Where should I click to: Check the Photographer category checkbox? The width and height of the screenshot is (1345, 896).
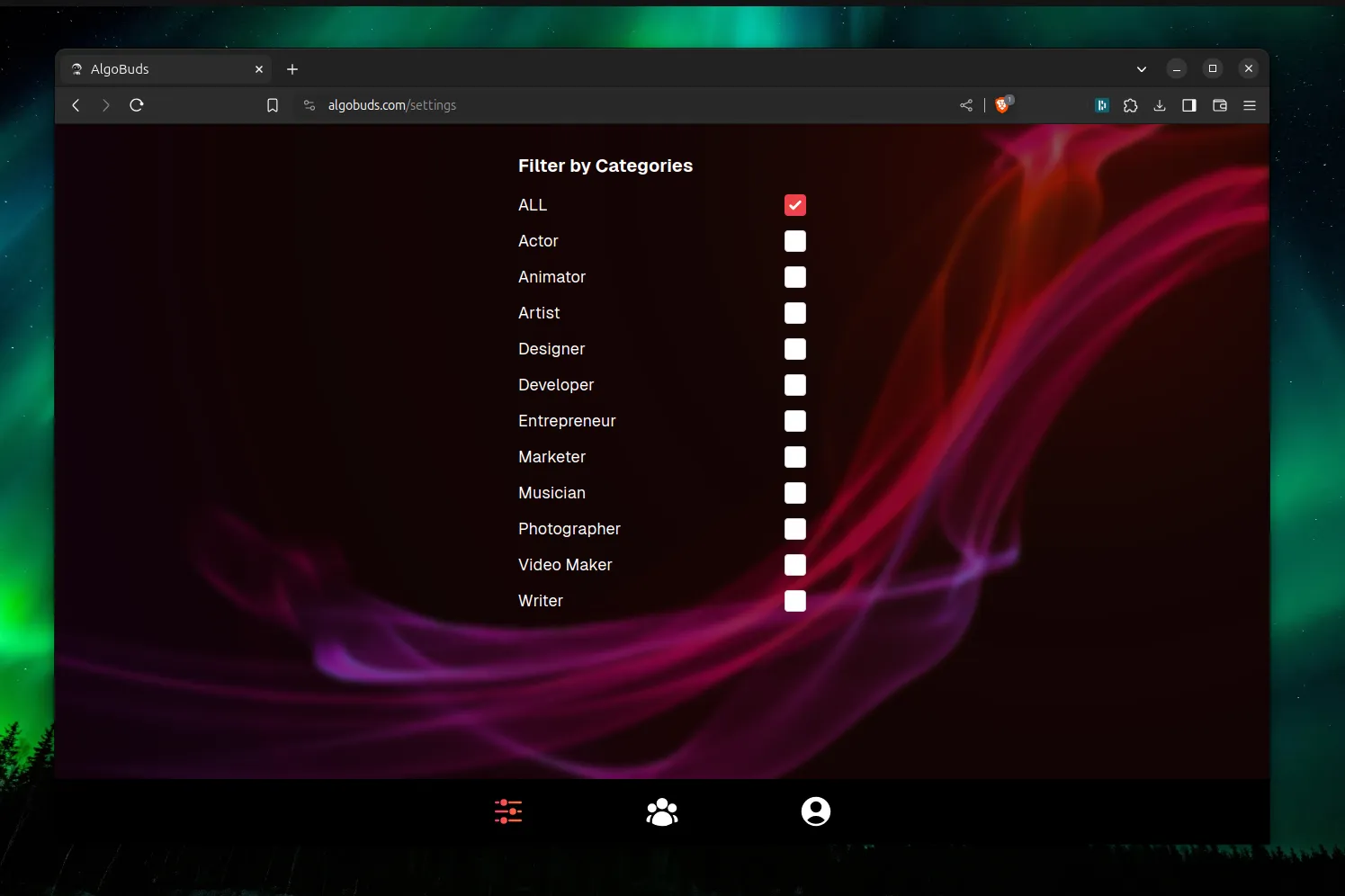795,529
